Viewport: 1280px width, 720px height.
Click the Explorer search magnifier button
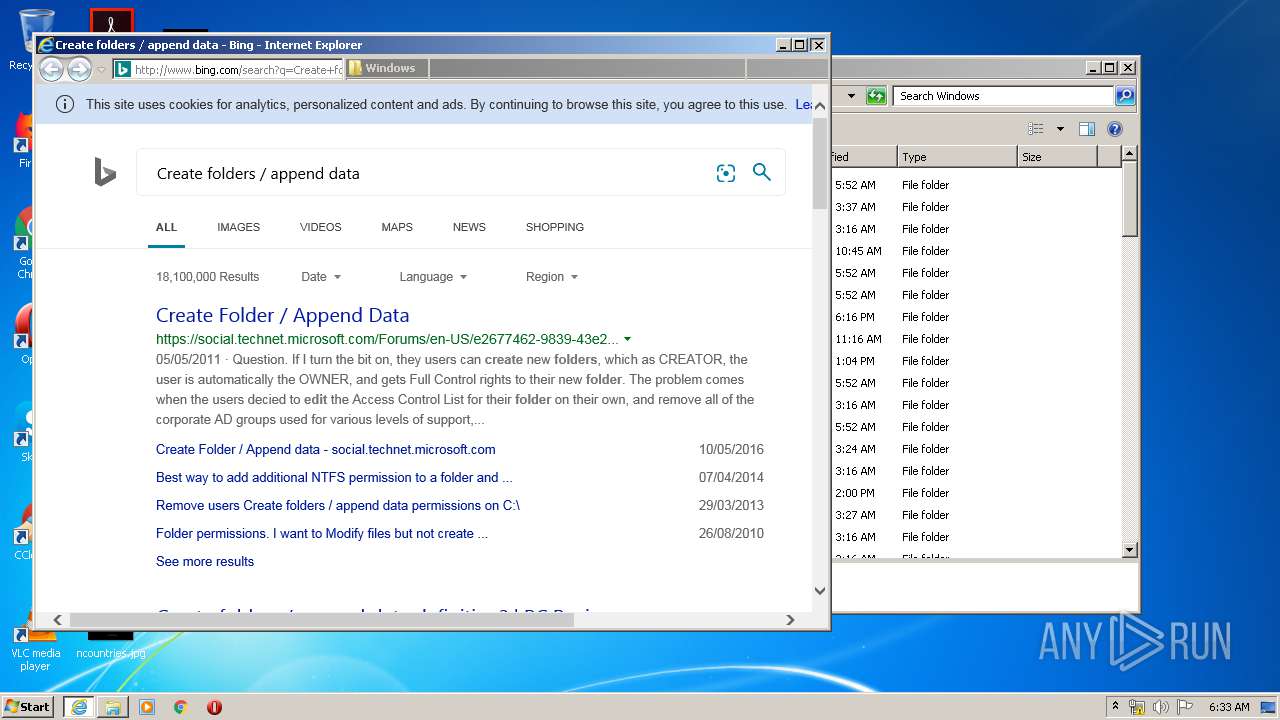pyautogui.click(x=1125, y=96)
